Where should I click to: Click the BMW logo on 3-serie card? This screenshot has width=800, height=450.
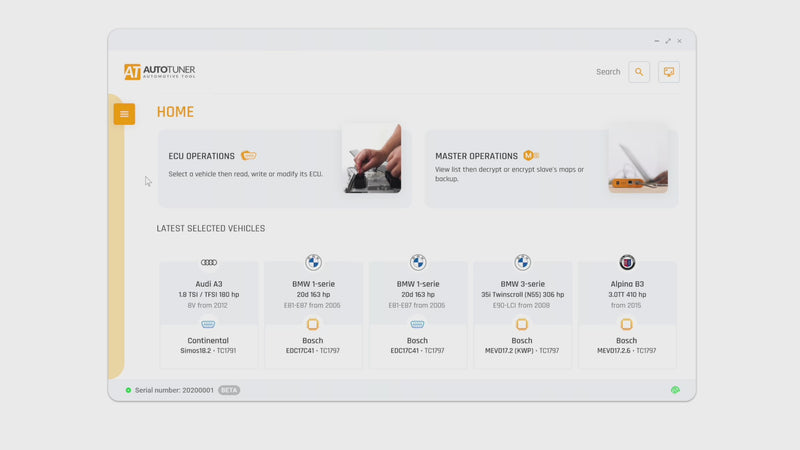522,263
